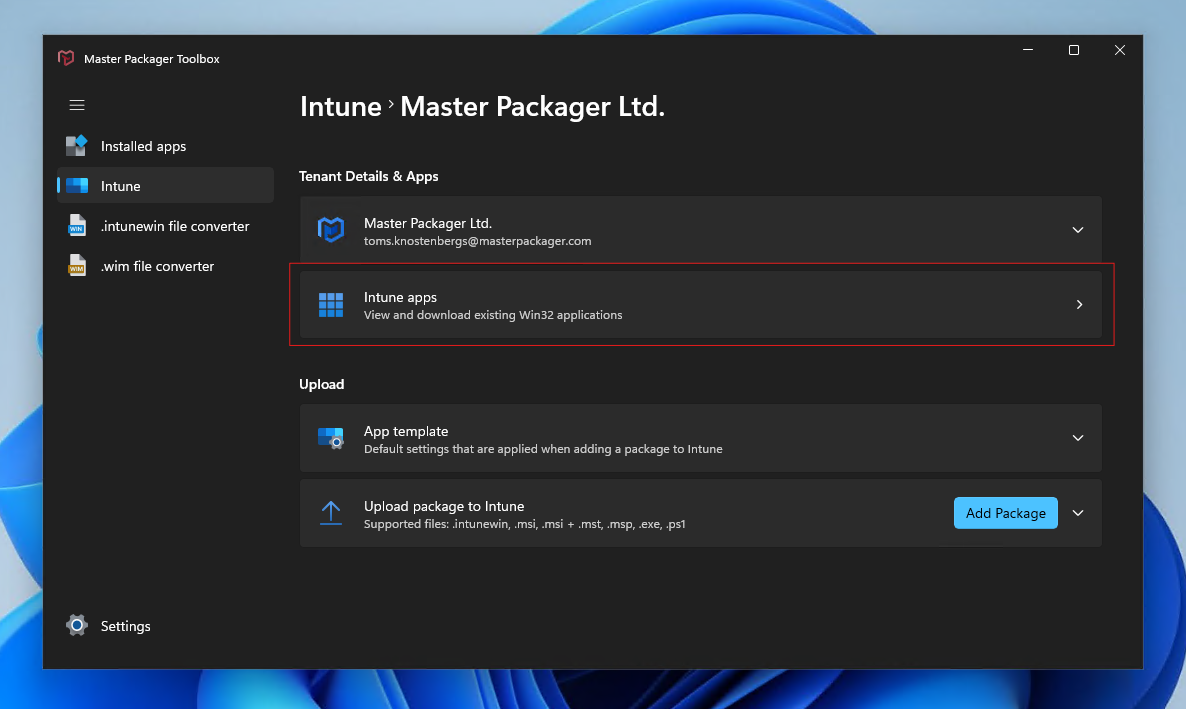Click the Intune sidebar icon
The height and width of the screenshot is (709, 1186).
(x=77, y=186)
